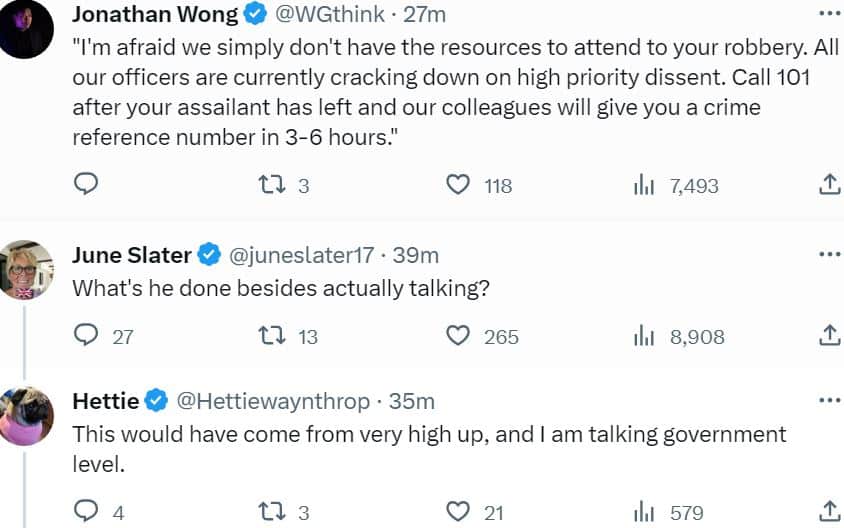844x528 pixels.
Task: Reply to Jonathan Wong's tweet
Action: [x=86, y=184]
